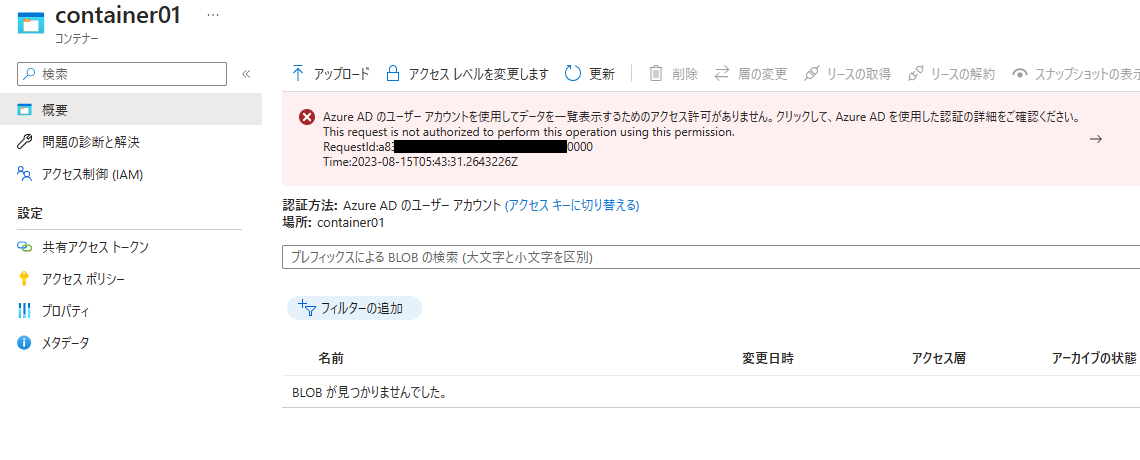The width and height of the screenshot is (1140, 460).
Task: Click the blob prefix search field
Action: [x=700, y=257]
